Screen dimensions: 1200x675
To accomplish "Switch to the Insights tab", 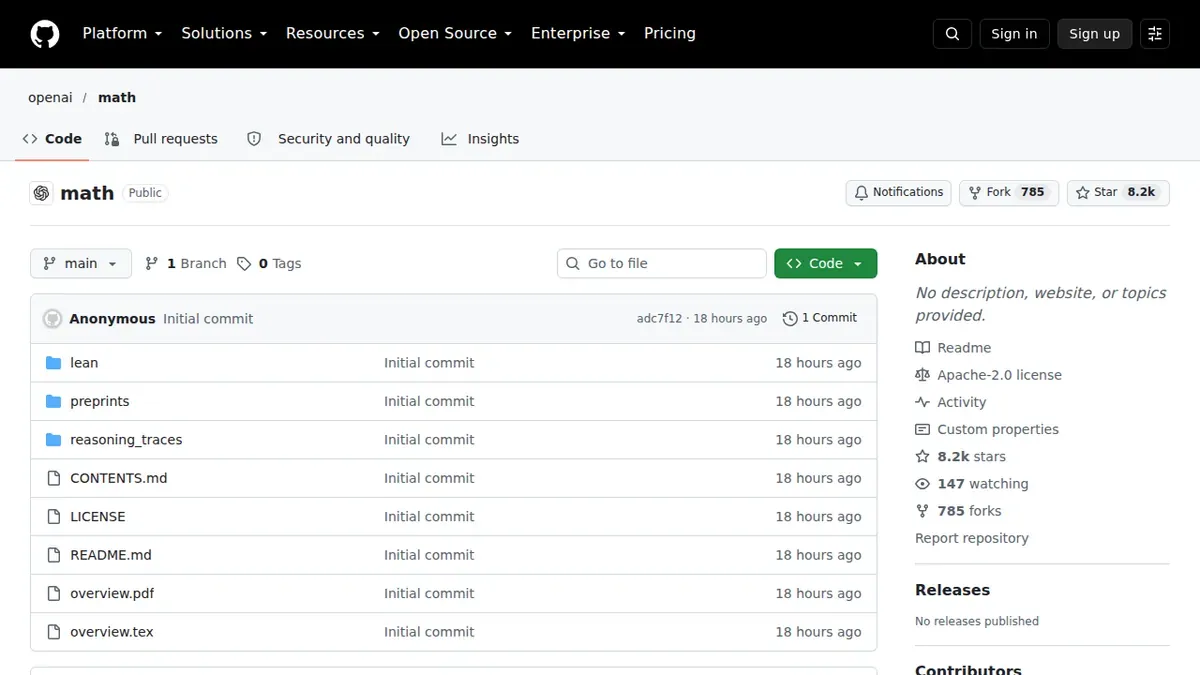I will [x=480, y=139].
